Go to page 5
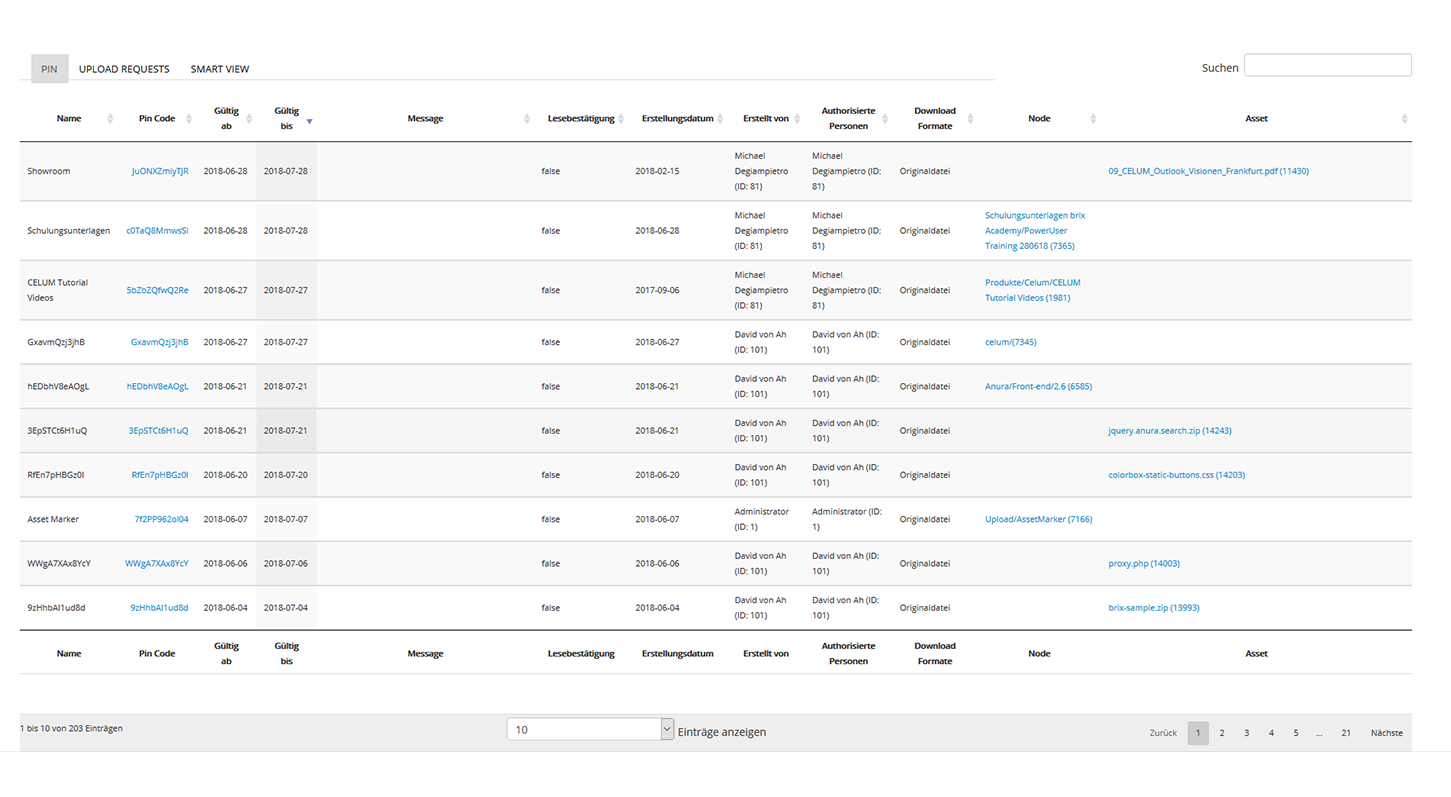Image resolution: width=1451 pixels, height=797 pixels. pyautogui.click(x=1296, y=733)
